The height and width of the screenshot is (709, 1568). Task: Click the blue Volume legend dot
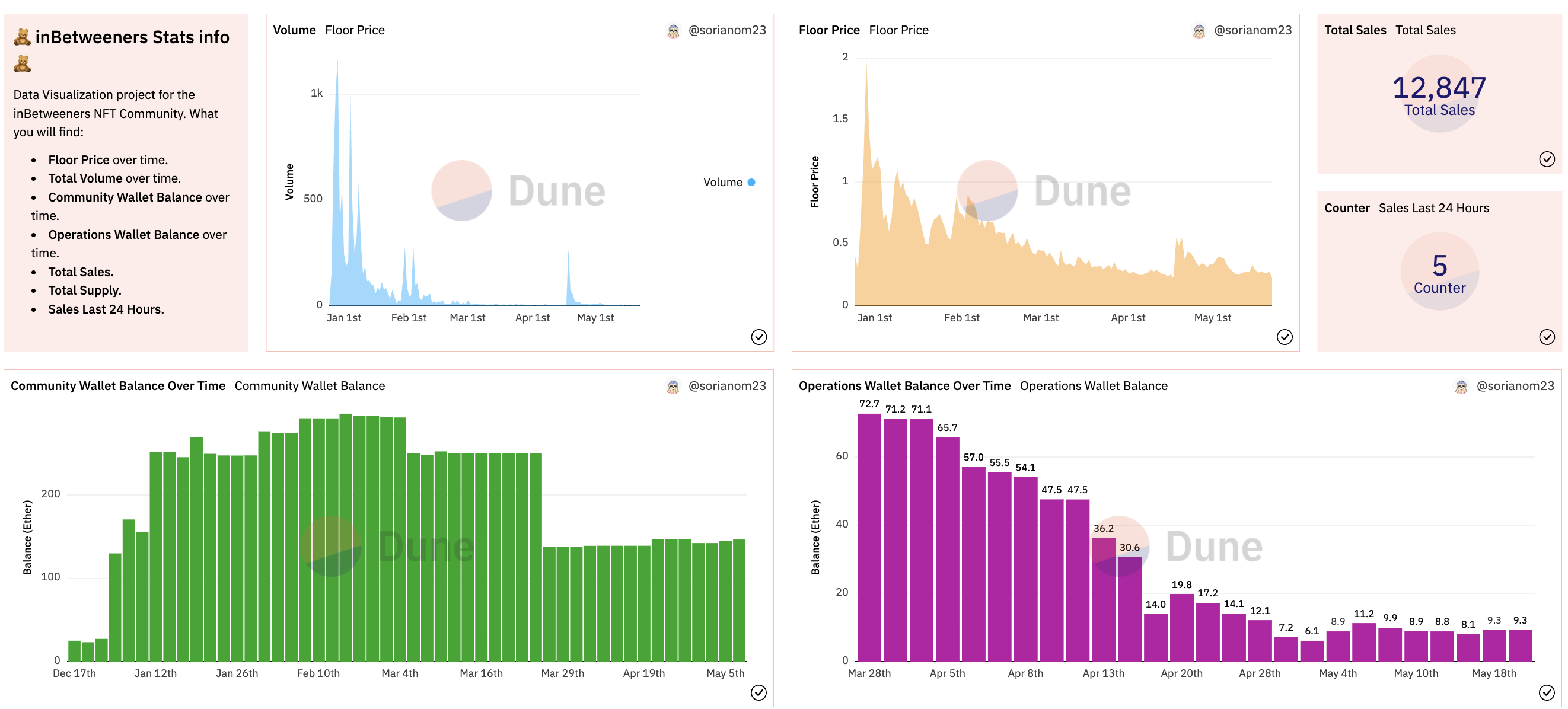coord(751,183)
